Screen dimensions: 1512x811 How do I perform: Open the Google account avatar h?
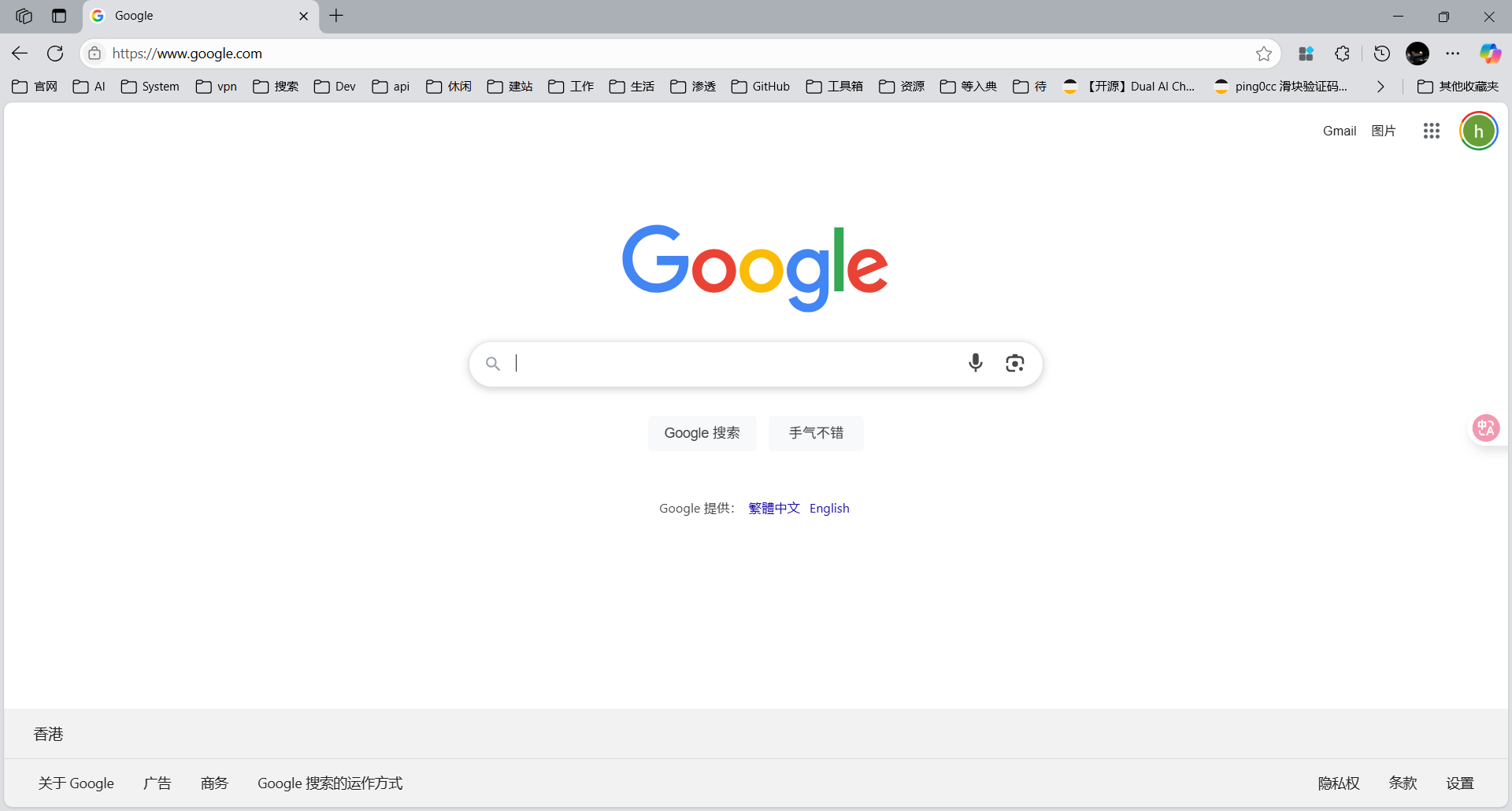(x=1479, y=131)
